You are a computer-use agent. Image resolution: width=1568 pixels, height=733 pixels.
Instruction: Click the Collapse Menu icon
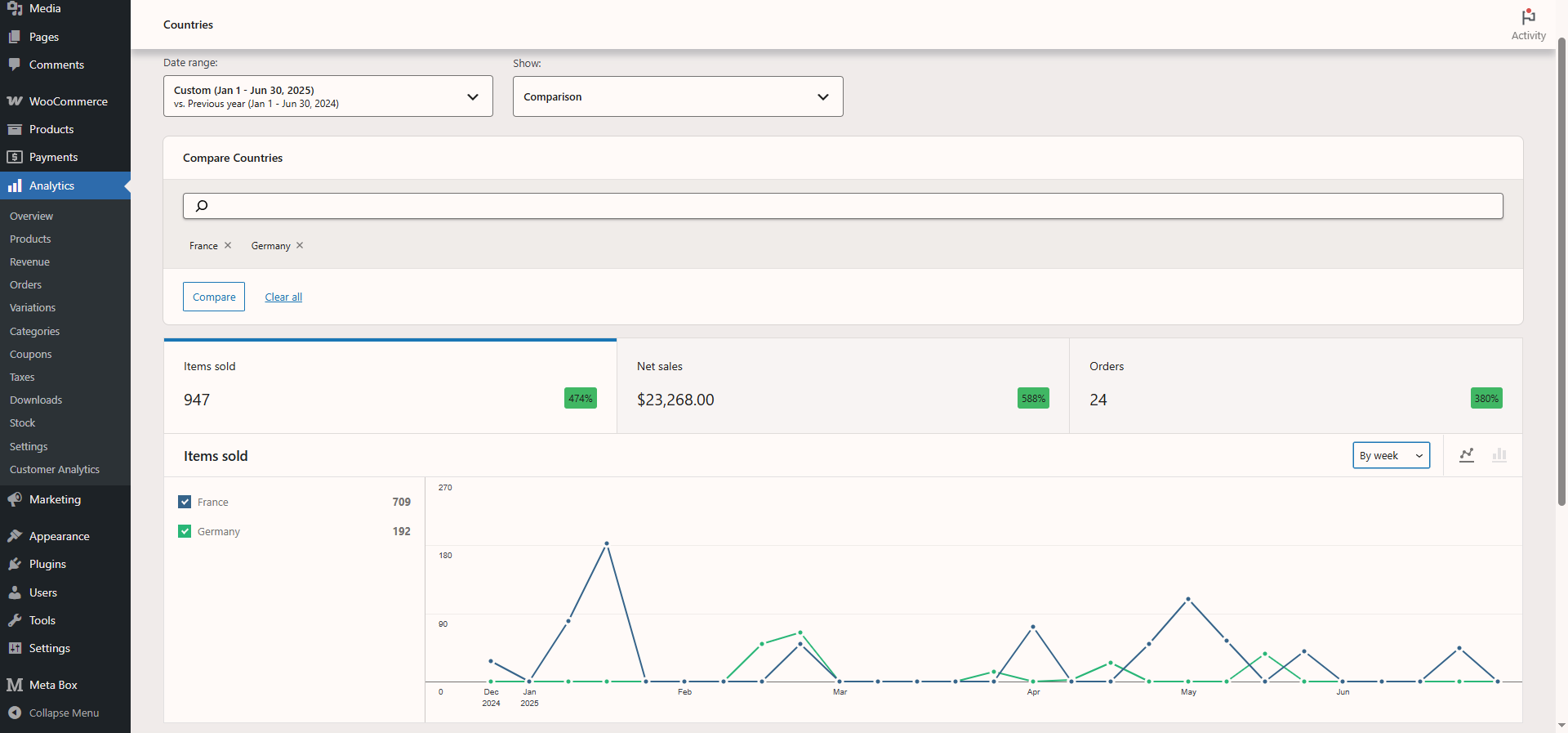point(15,713)
